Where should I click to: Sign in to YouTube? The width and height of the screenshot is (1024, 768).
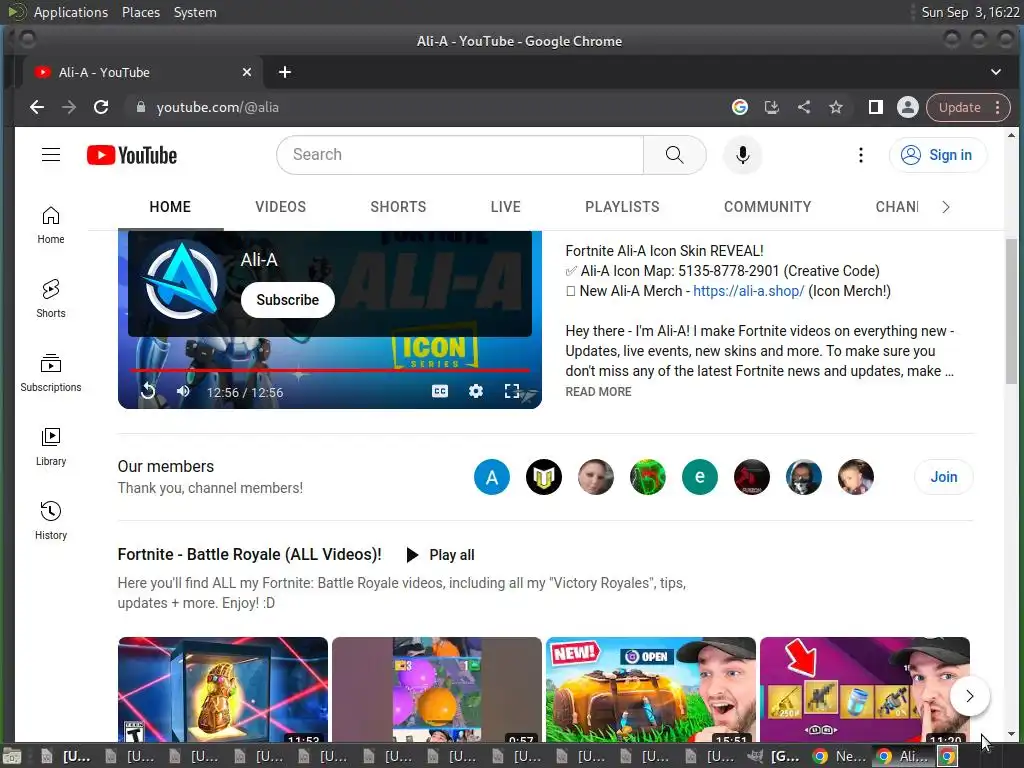(x=938, y=155)
